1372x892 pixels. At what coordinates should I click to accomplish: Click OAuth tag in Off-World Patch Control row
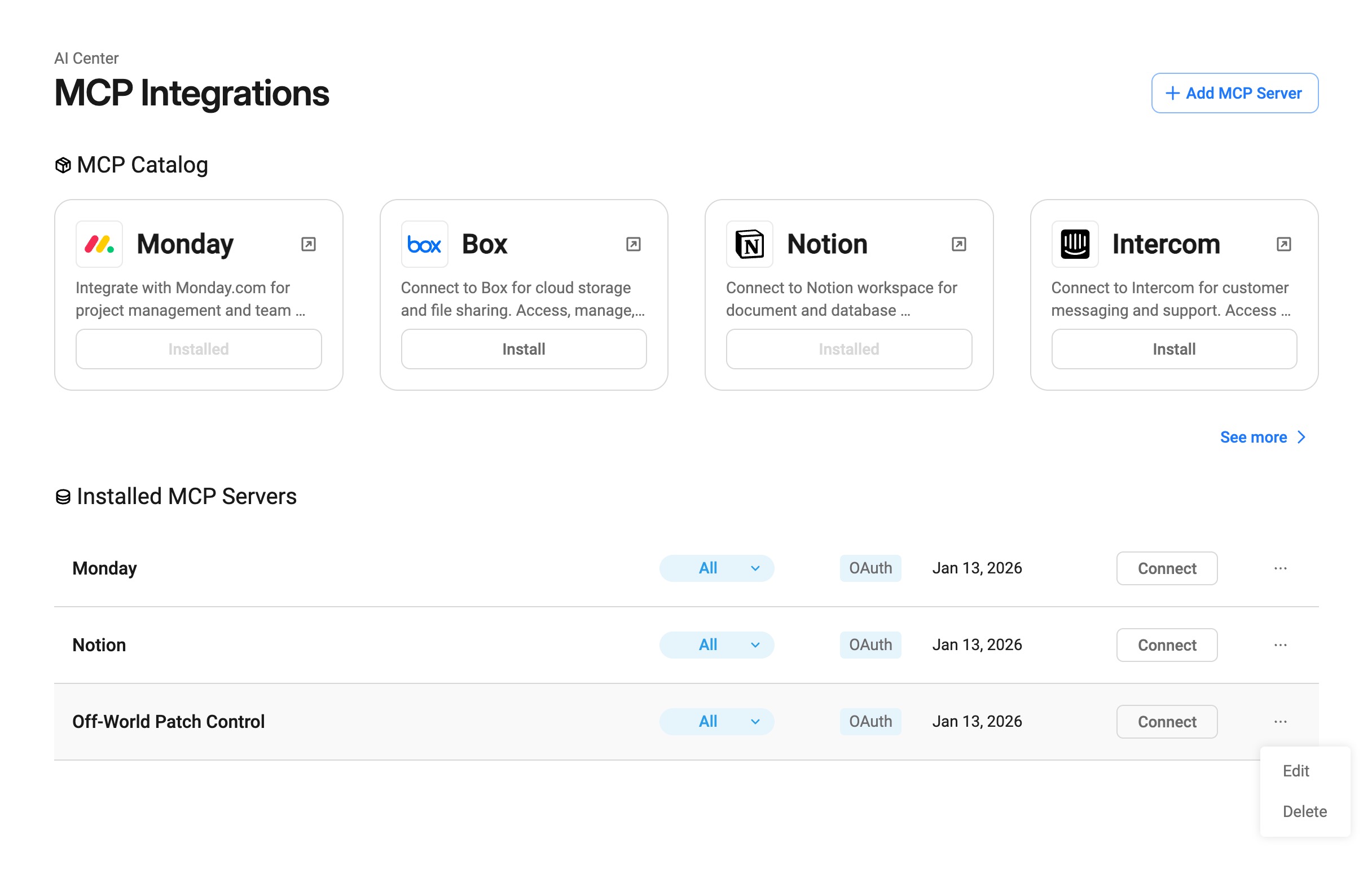(x=870, y=721)
